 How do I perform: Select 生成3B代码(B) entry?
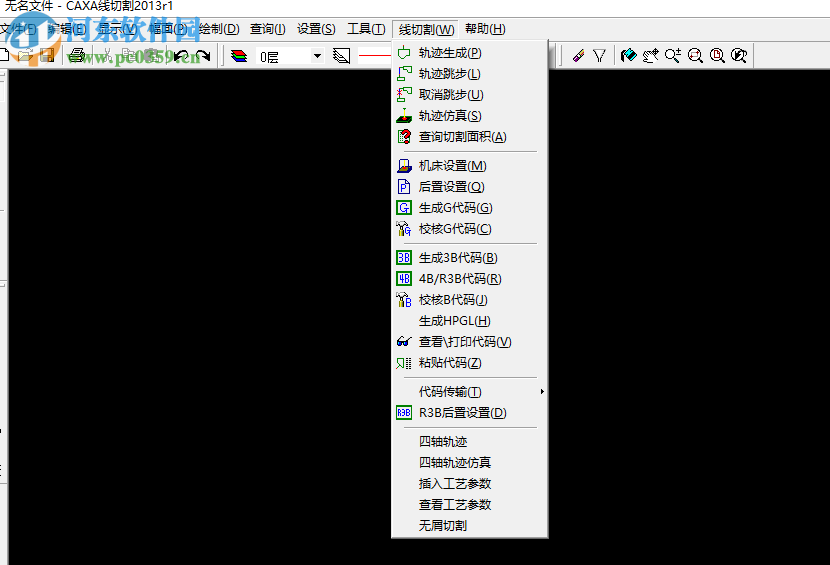click(x=470, y=258)
